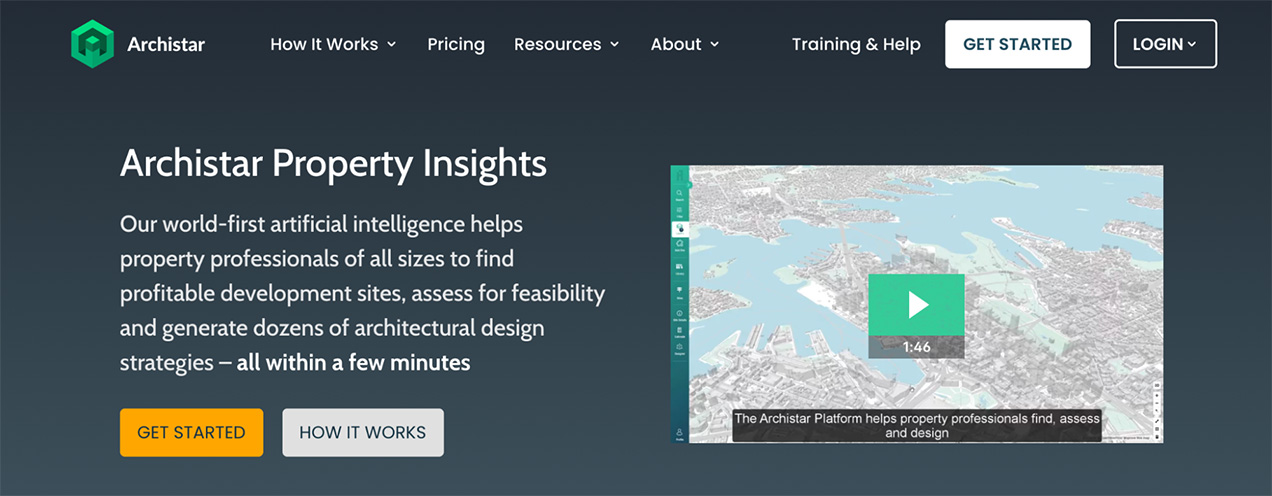Click the Profile icon at sidebar bottom

[680, 433]
